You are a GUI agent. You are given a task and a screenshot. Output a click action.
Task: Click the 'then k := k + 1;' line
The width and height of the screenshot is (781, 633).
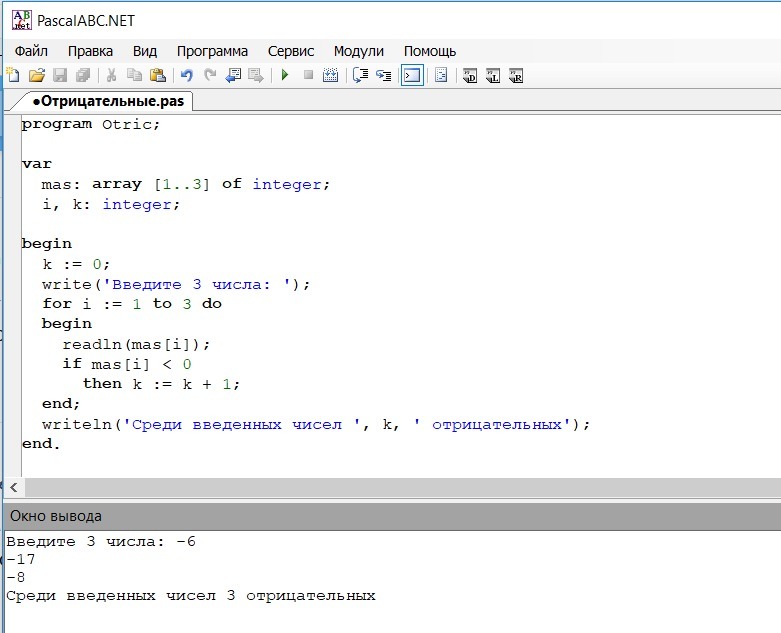161,384
